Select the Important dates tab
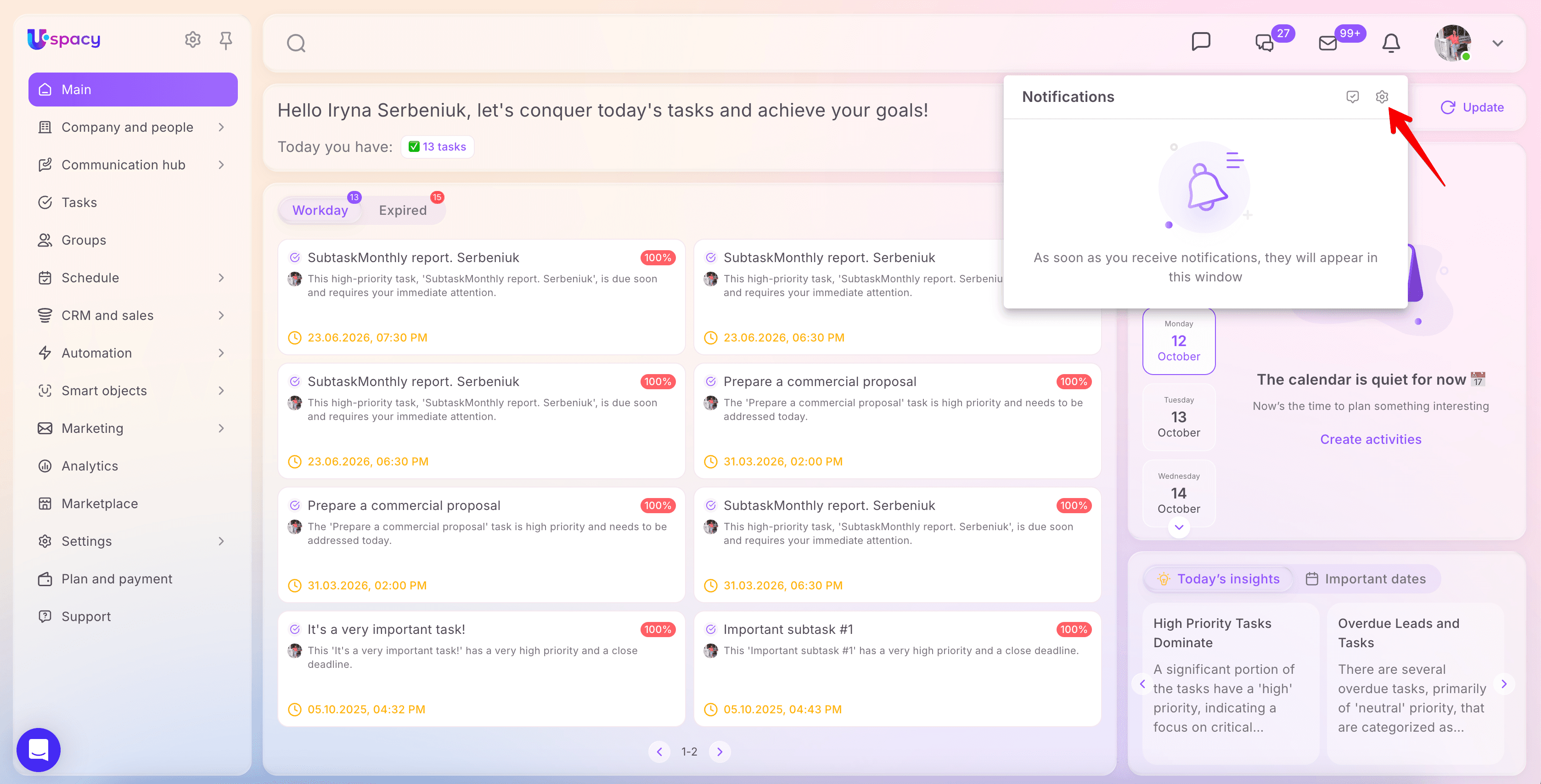Viewport: 1541px width, 784px height. click(1365, 579)
